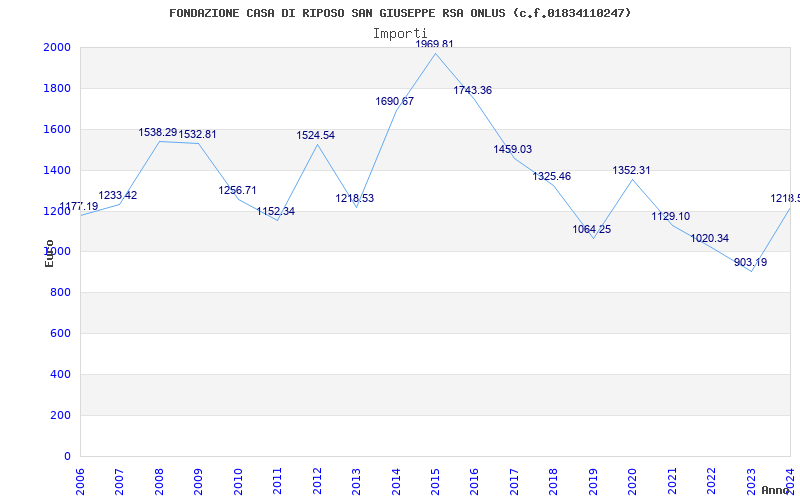
Task: Click the Euro y-axis title
Action: click(49, 253)
